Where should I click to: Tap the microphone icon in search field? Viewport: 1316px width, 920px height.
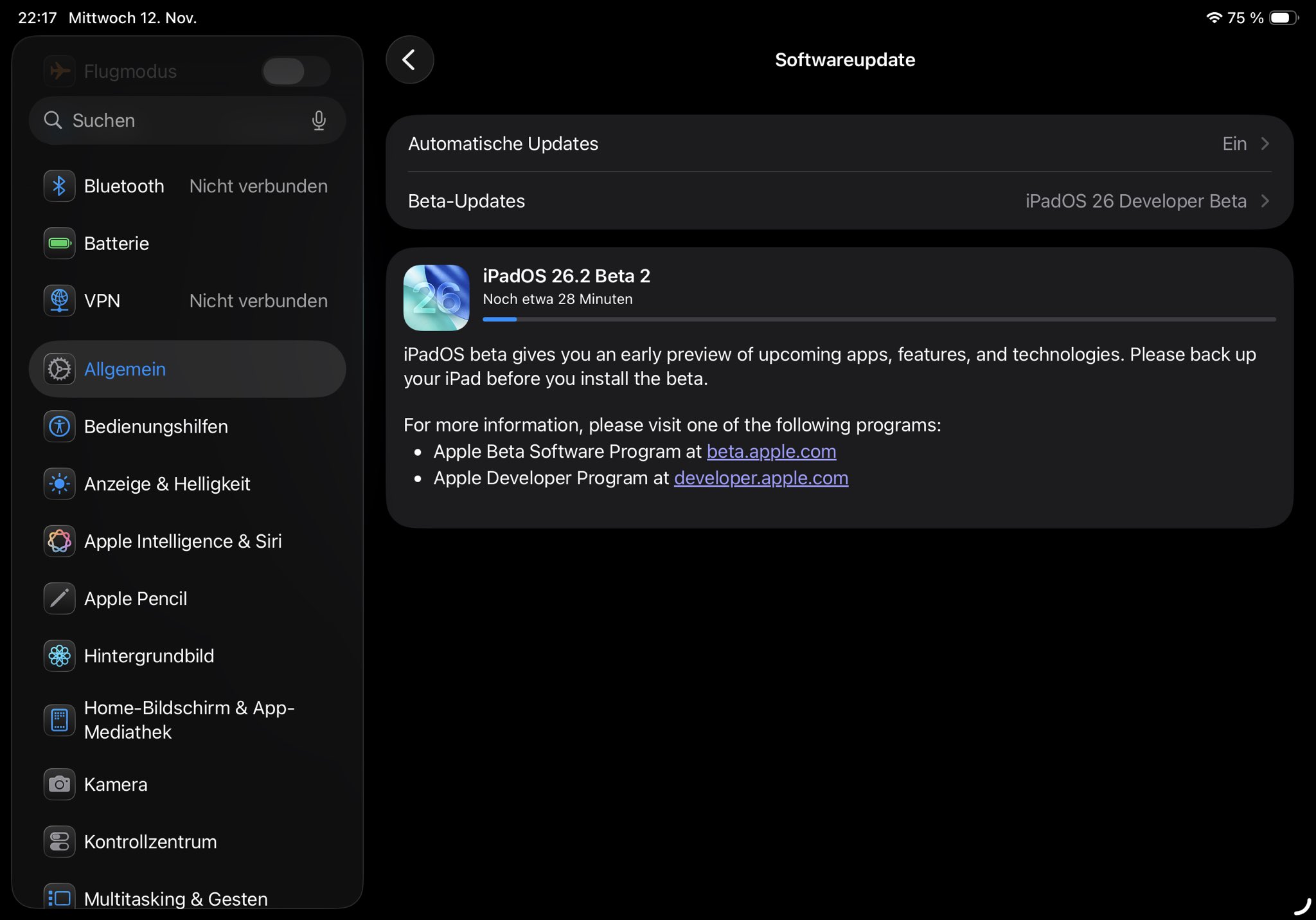(x=319, y=120)
